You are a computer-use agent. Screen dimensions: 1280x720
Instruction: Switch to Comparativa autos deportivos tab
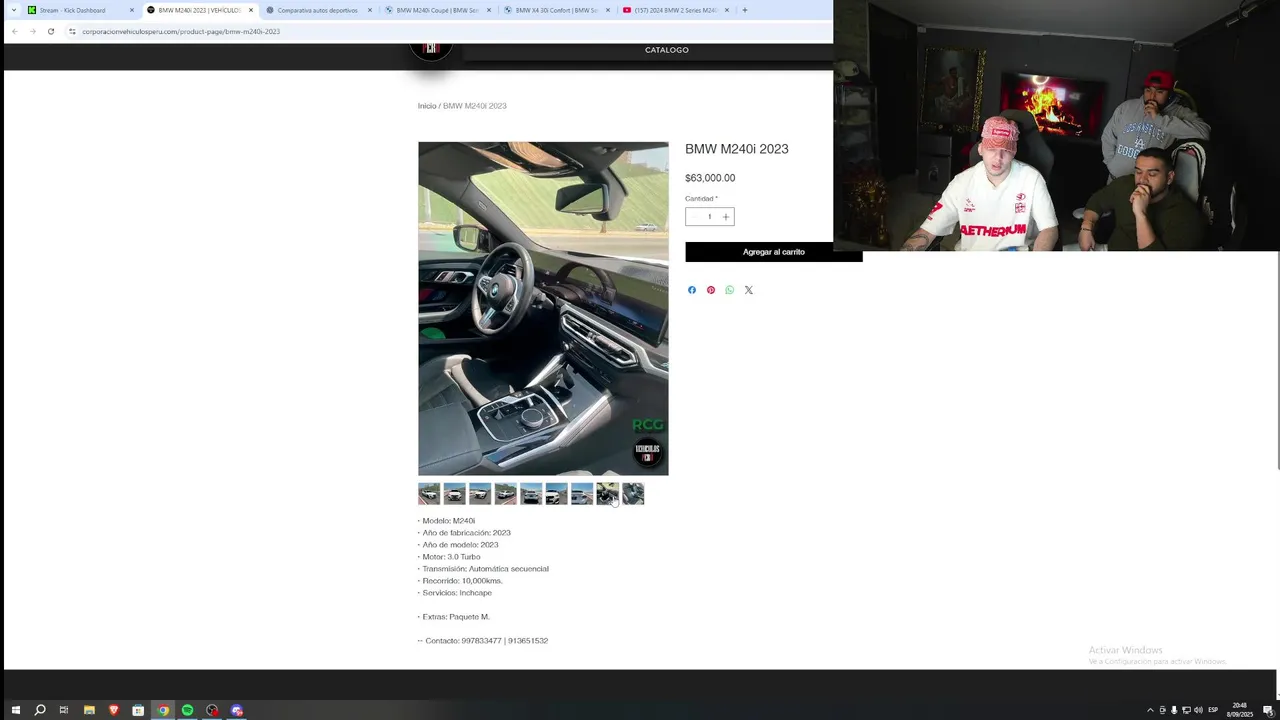pyautogui.click(x=317, y=10)
